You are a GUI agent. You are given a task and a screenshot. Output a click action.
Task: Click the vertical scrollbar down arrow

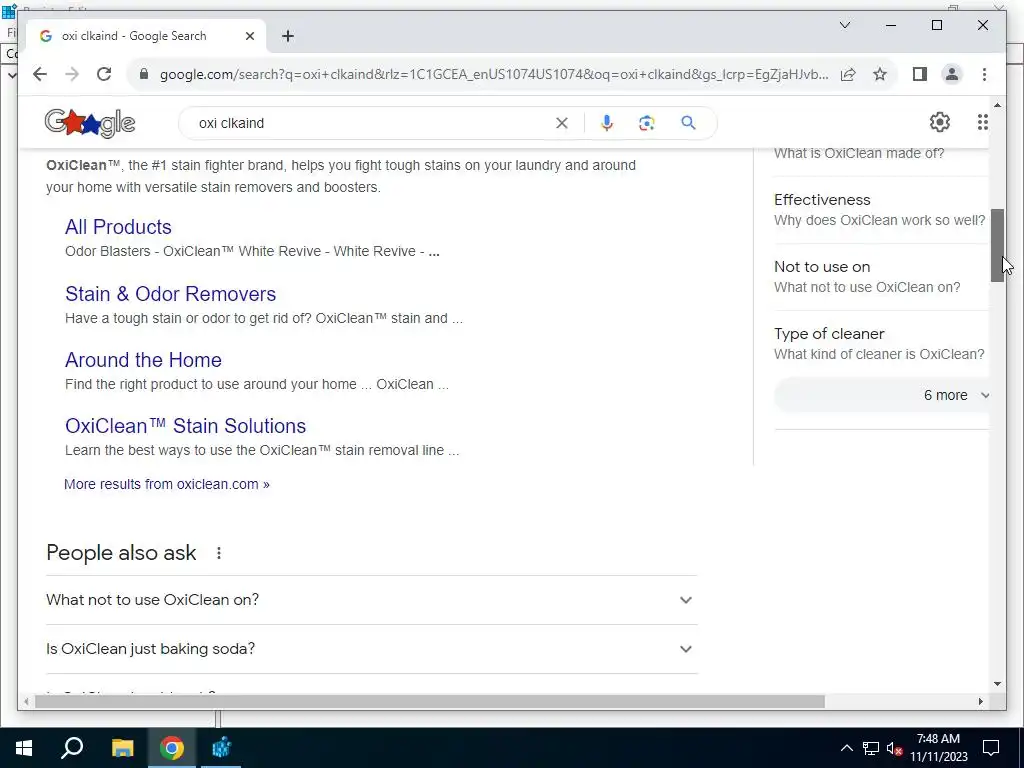click(x=997, y=684)
